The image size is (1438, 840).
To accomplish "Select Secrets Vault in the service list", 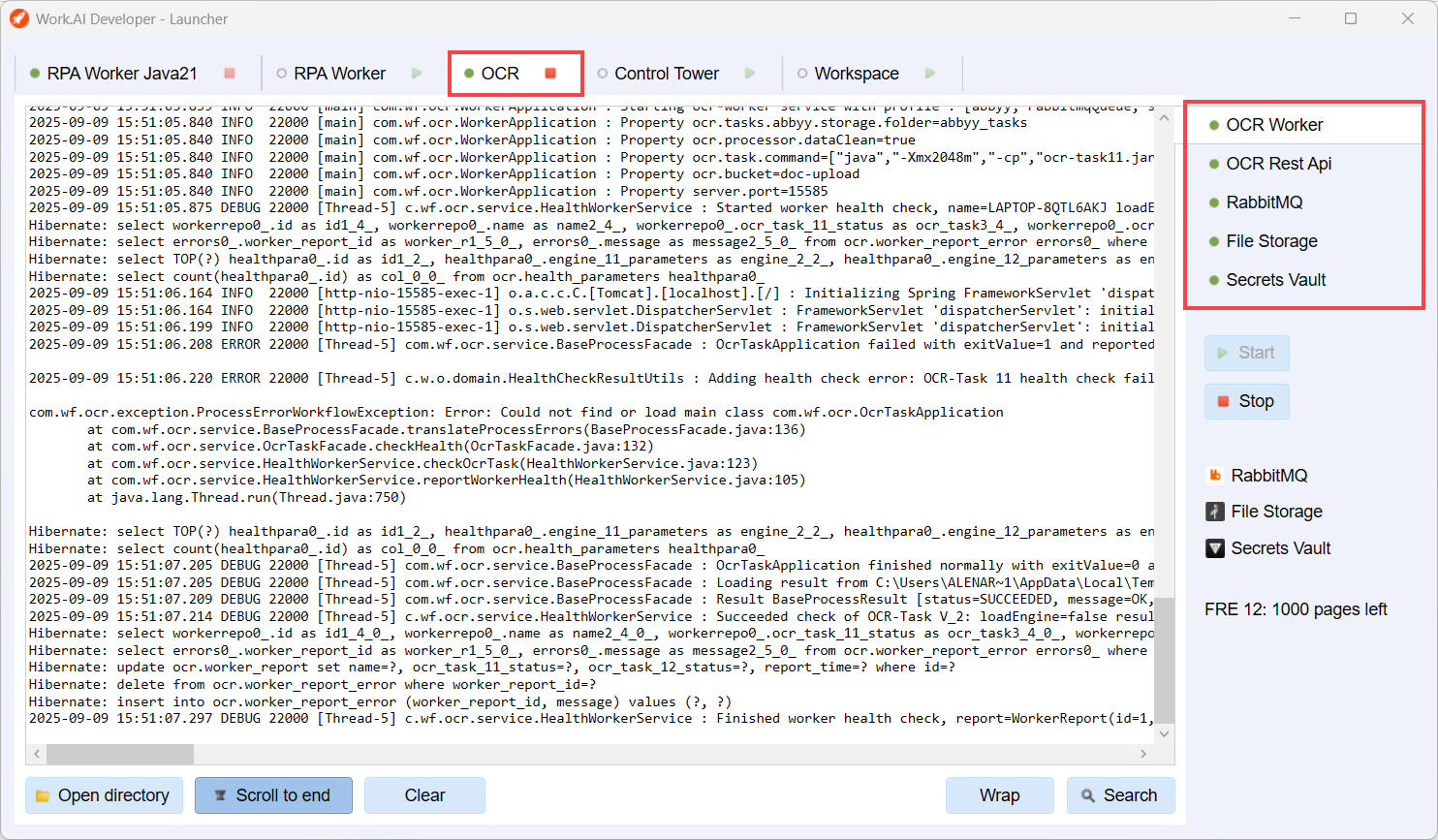I will [x=1304, y=280].
